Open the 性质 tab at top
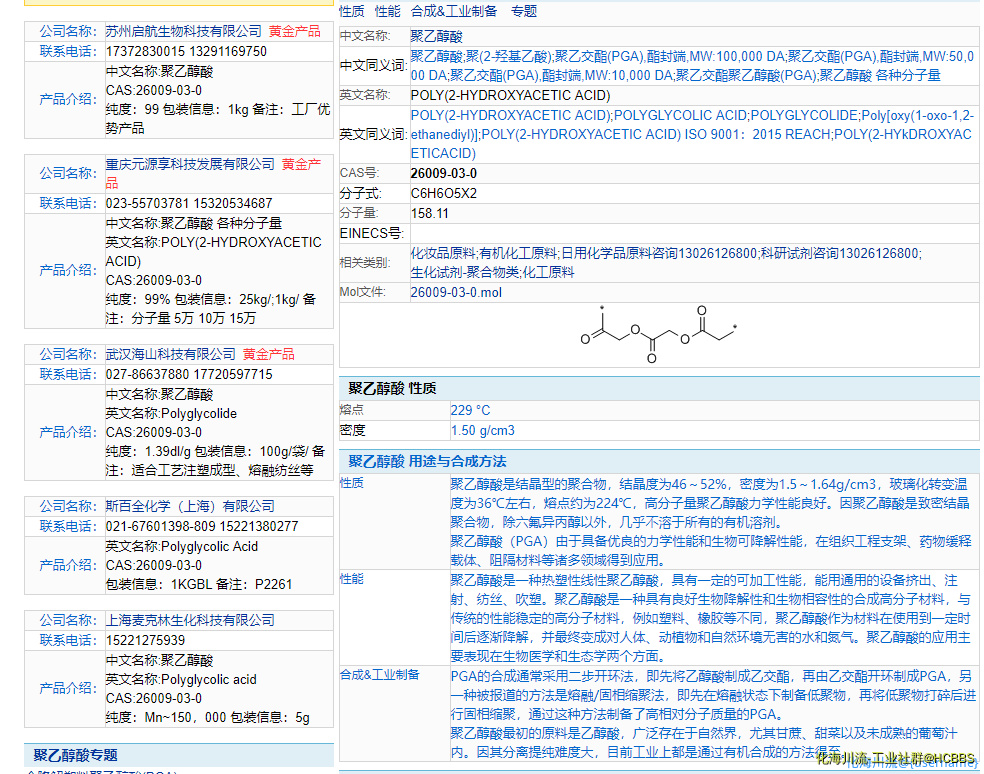Image resolution: width=984 pixels, height=774 pixels. pos(351,11)
